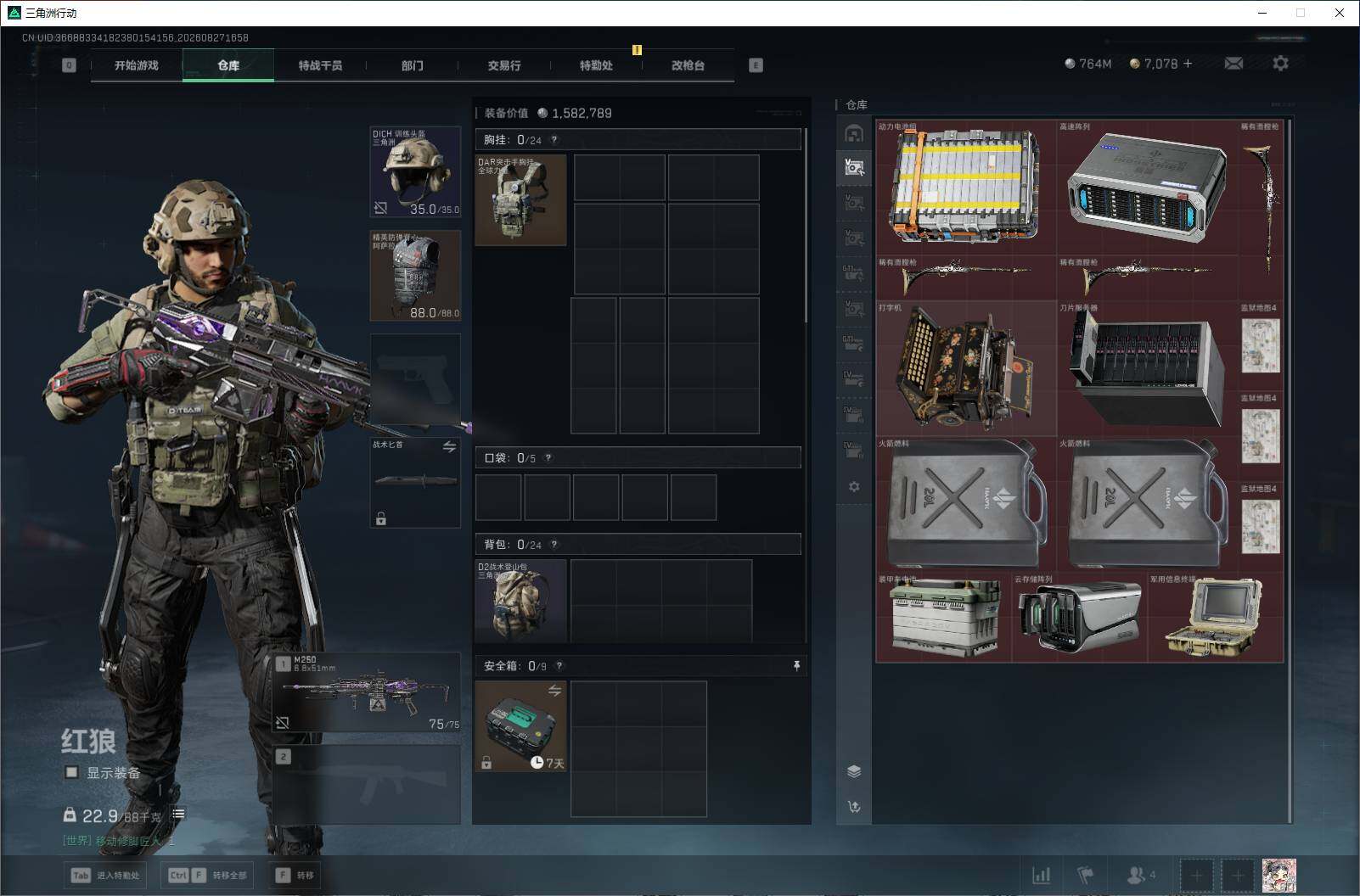The width and height of the screenshot is (1360, 896).
Task: Click the flags icon in bottom bar
Action: click(1086, 875)
